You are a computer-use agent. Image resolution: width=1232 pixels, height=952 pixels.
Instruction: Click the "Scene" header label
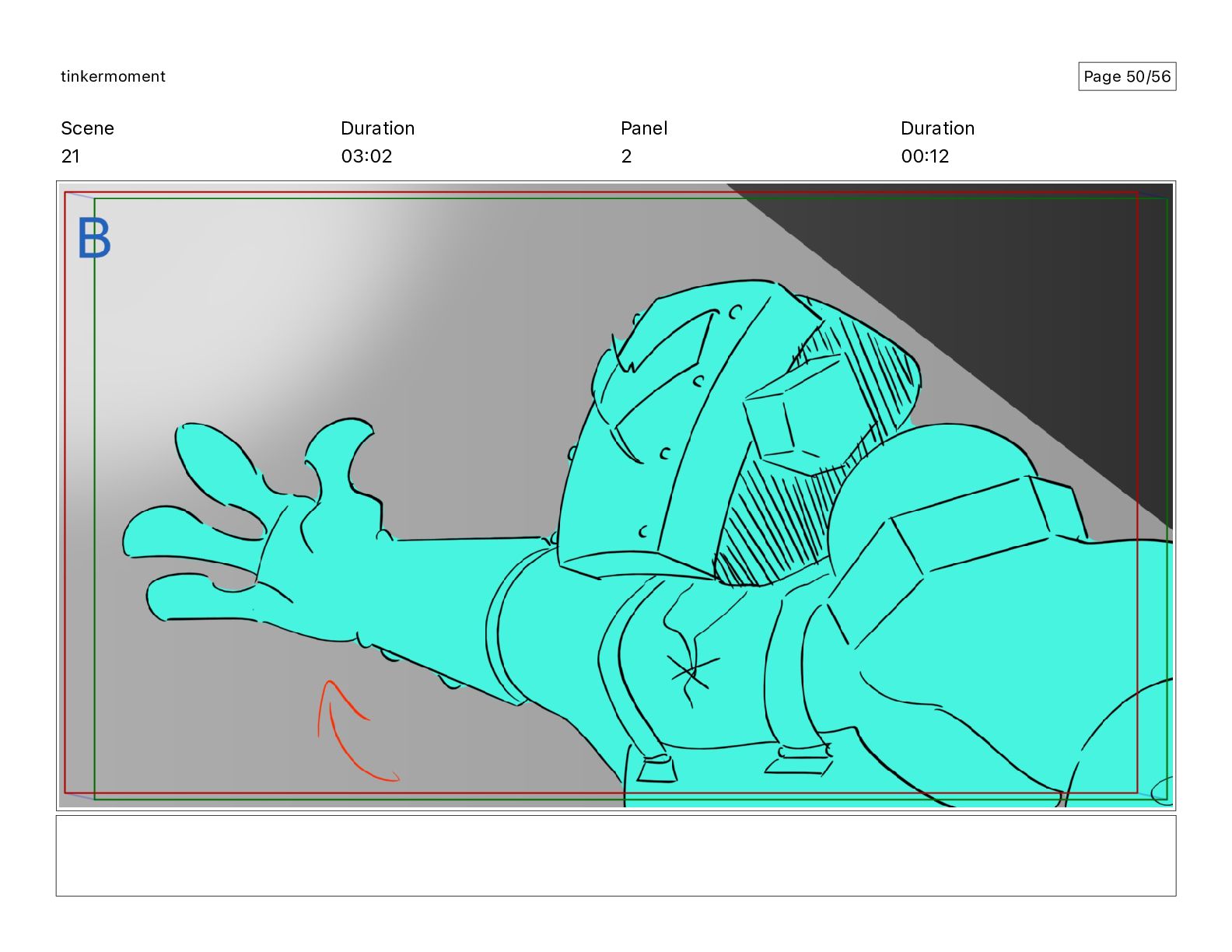(x=87, y=128)
